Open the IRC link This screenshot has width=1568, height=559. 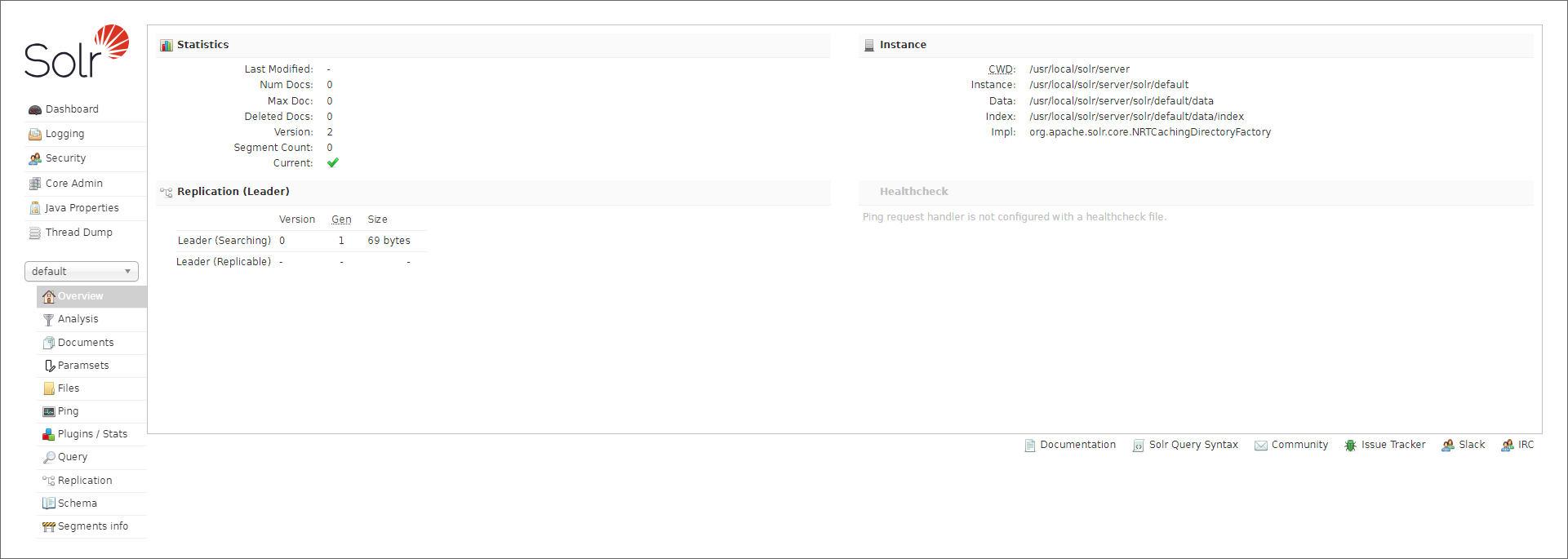1526,445
